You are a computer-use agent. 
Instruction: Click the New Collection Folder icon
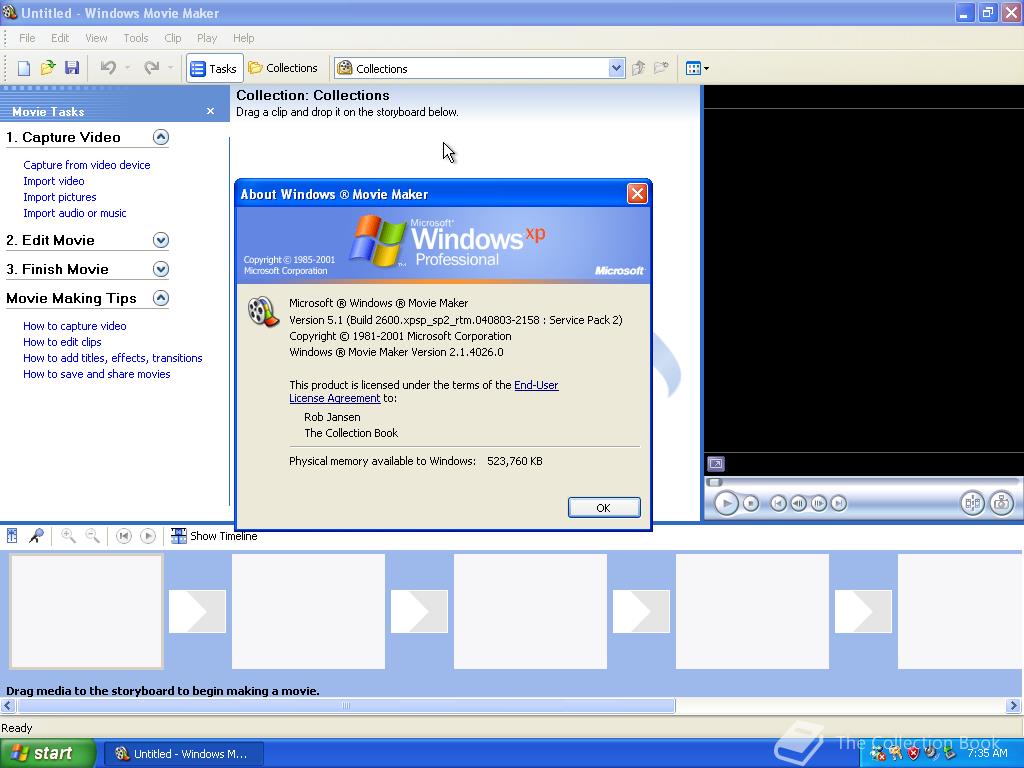click(x=662, y=68)
